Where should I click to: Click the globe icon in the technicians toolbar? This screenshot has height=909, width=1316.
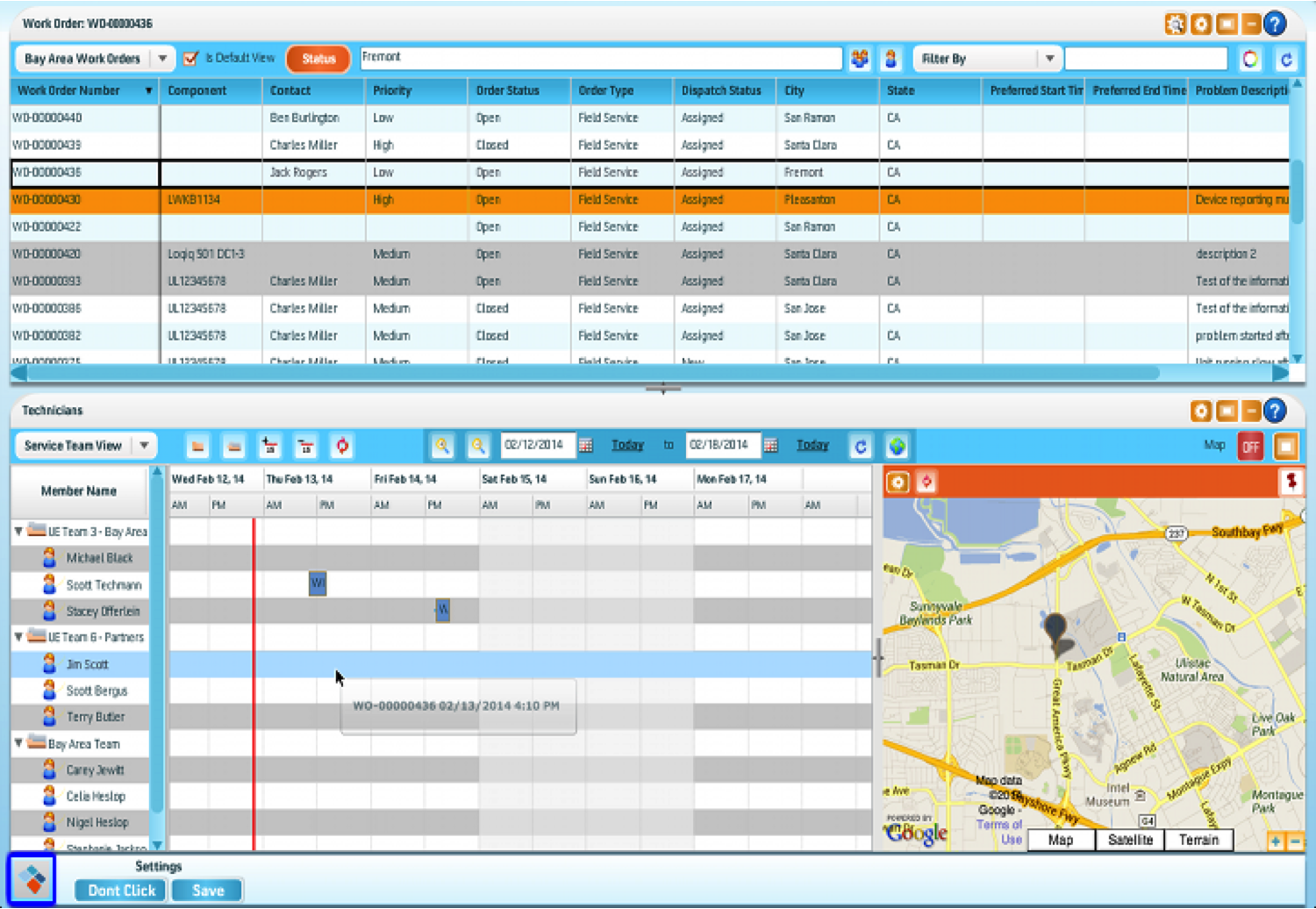click(897, 446)
